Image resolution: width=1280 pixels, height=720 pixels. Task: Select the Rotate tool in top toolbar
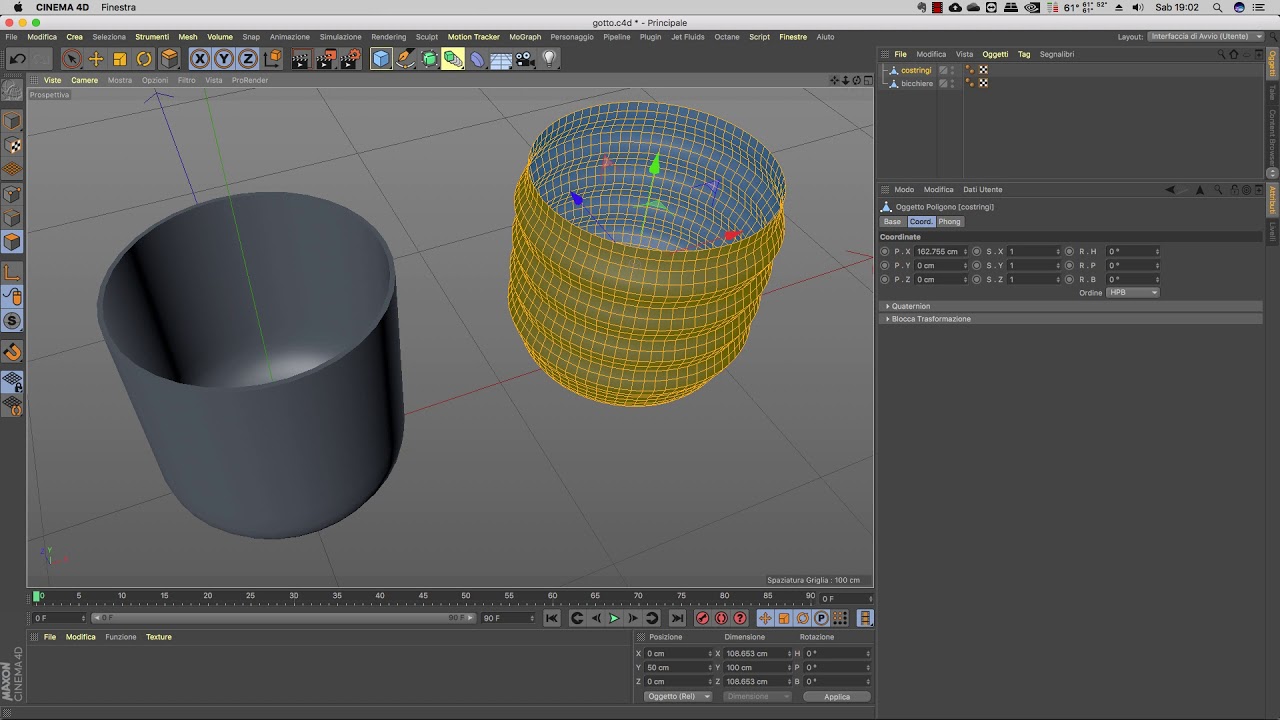(144, 59)
